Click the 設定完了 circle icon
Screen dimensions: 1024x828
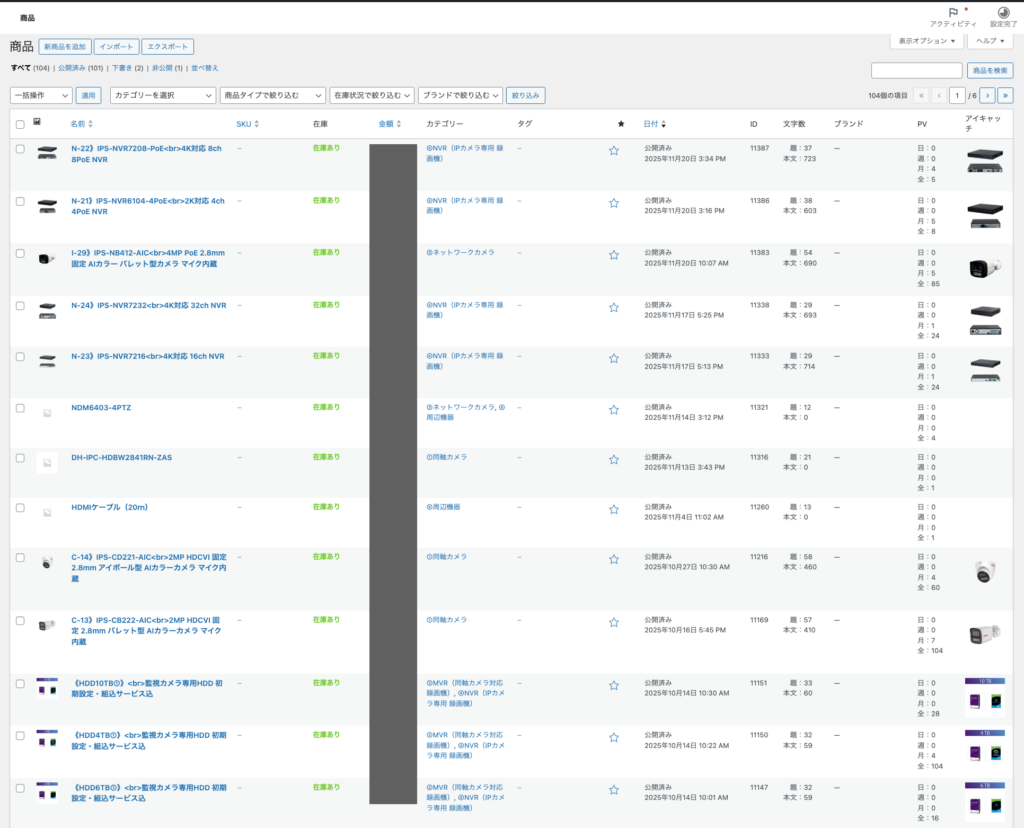tap(1001, 13)
